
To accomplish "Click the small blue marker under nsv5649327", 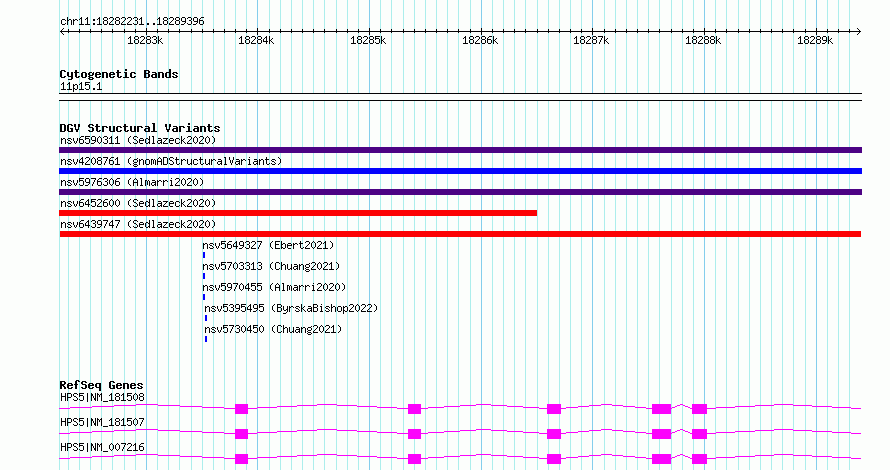I will pyautogui.click(x=204, y=255).
